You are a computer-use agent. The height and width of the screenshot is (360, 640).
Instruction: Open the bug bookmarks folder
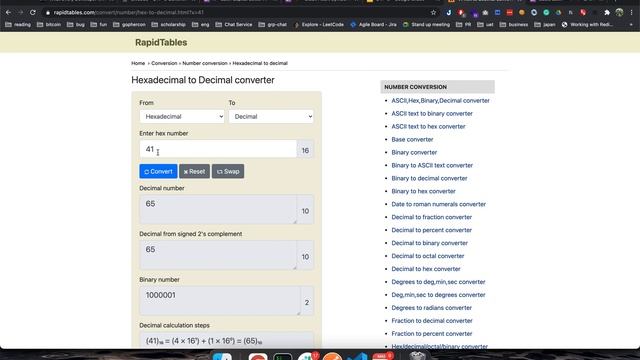[x=76, y=24]
